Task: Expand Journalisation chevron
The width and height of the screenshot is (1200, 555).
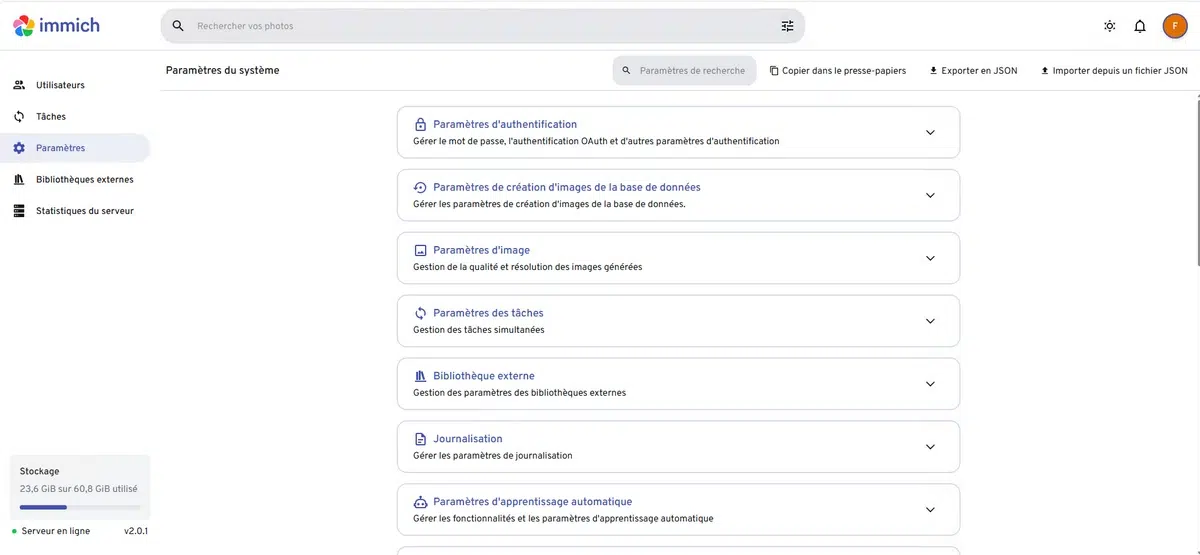Action: coord(930,447)
